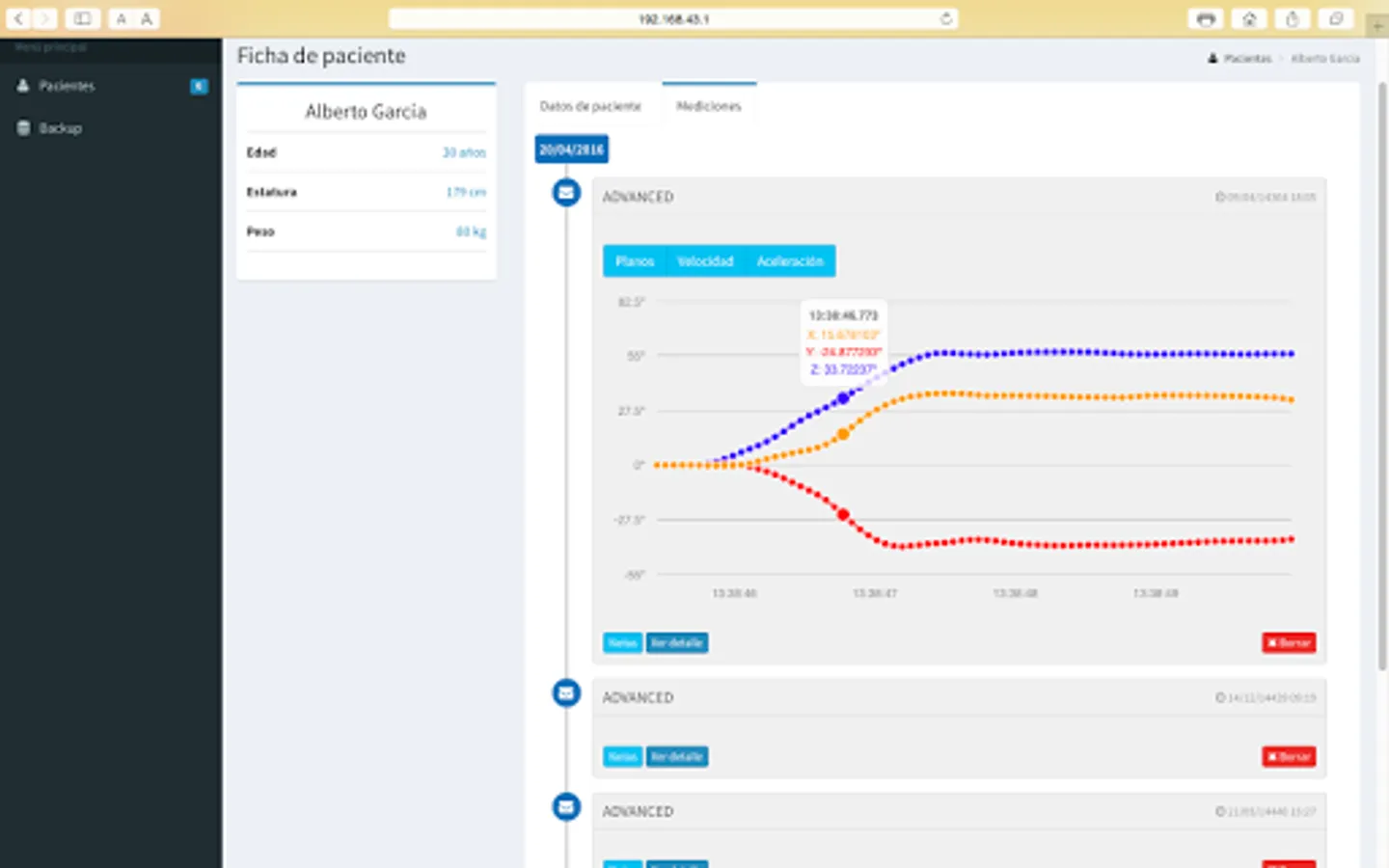This screenshot has width=1389, height=868.
Task: Show the Velocidad chart view
Action: point(705,261)
